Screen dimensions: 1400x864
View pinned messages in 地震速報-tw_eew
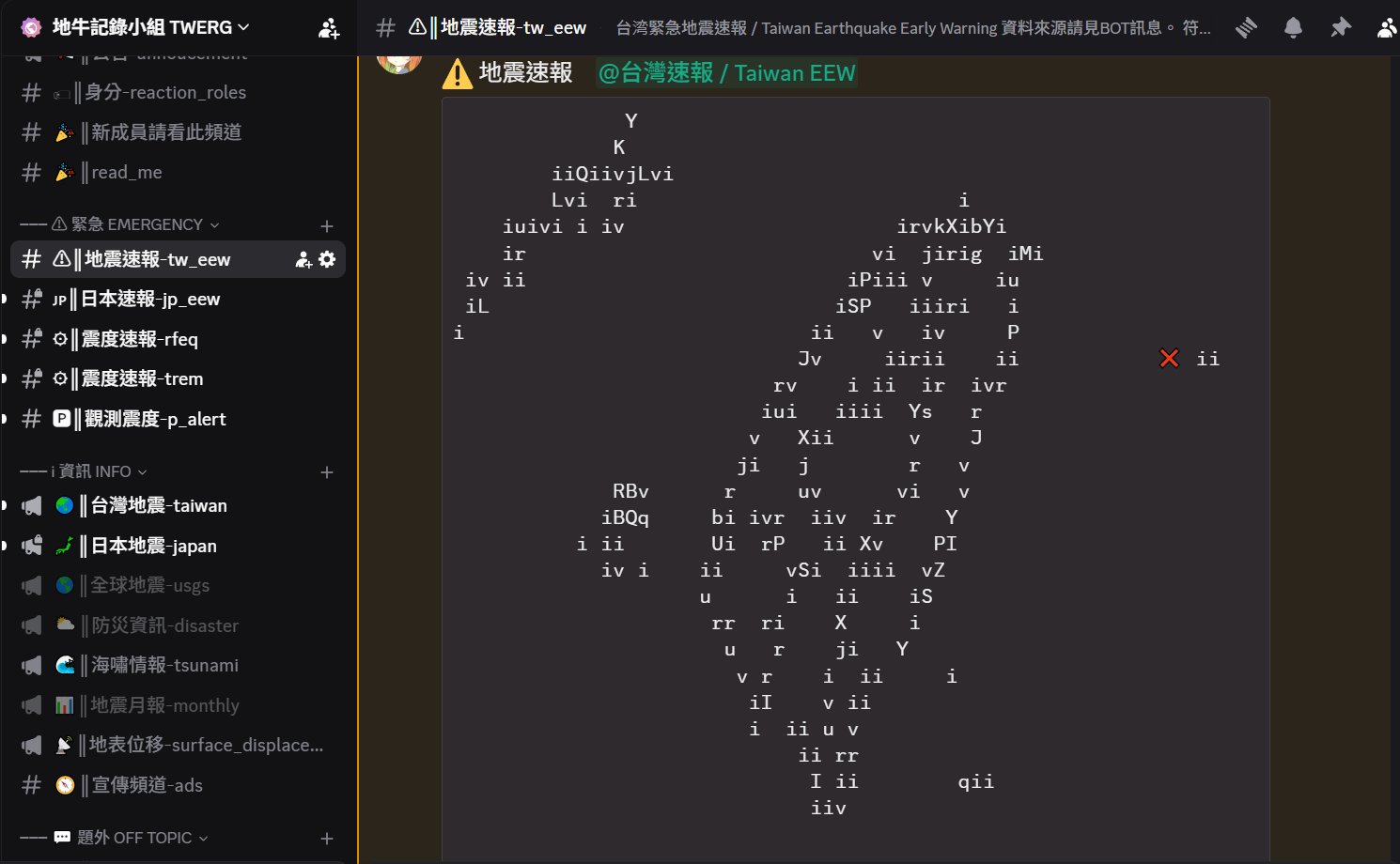click(1341, 28)
